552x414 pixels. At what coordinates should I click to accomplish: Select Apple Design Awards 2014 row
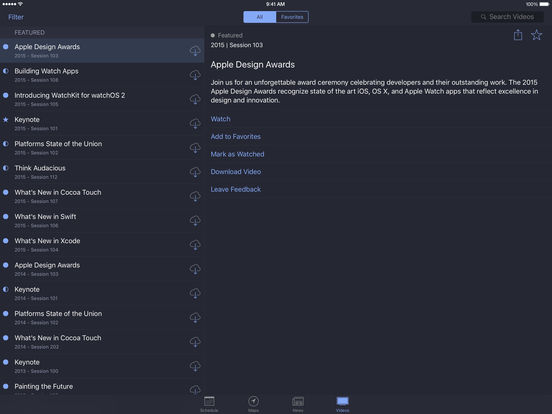click(x=102, y=269)
